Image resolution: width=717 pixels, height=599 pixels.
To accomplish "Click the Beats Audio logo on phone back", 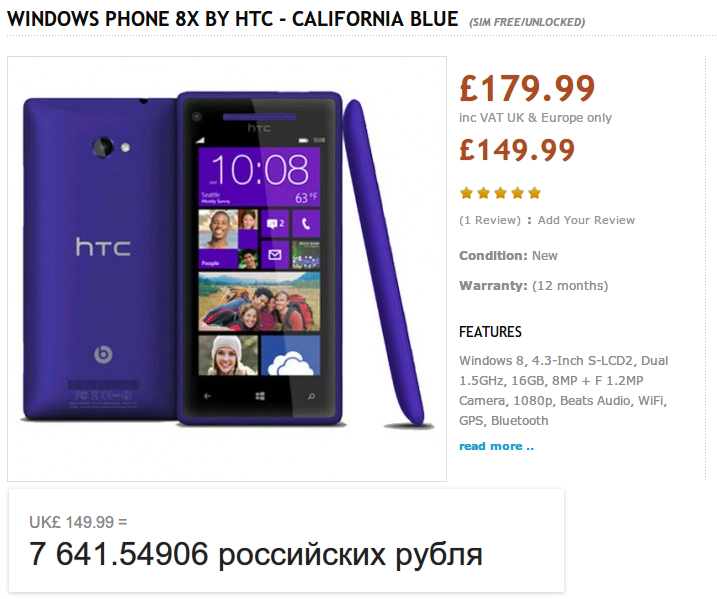I will point(103,354).
